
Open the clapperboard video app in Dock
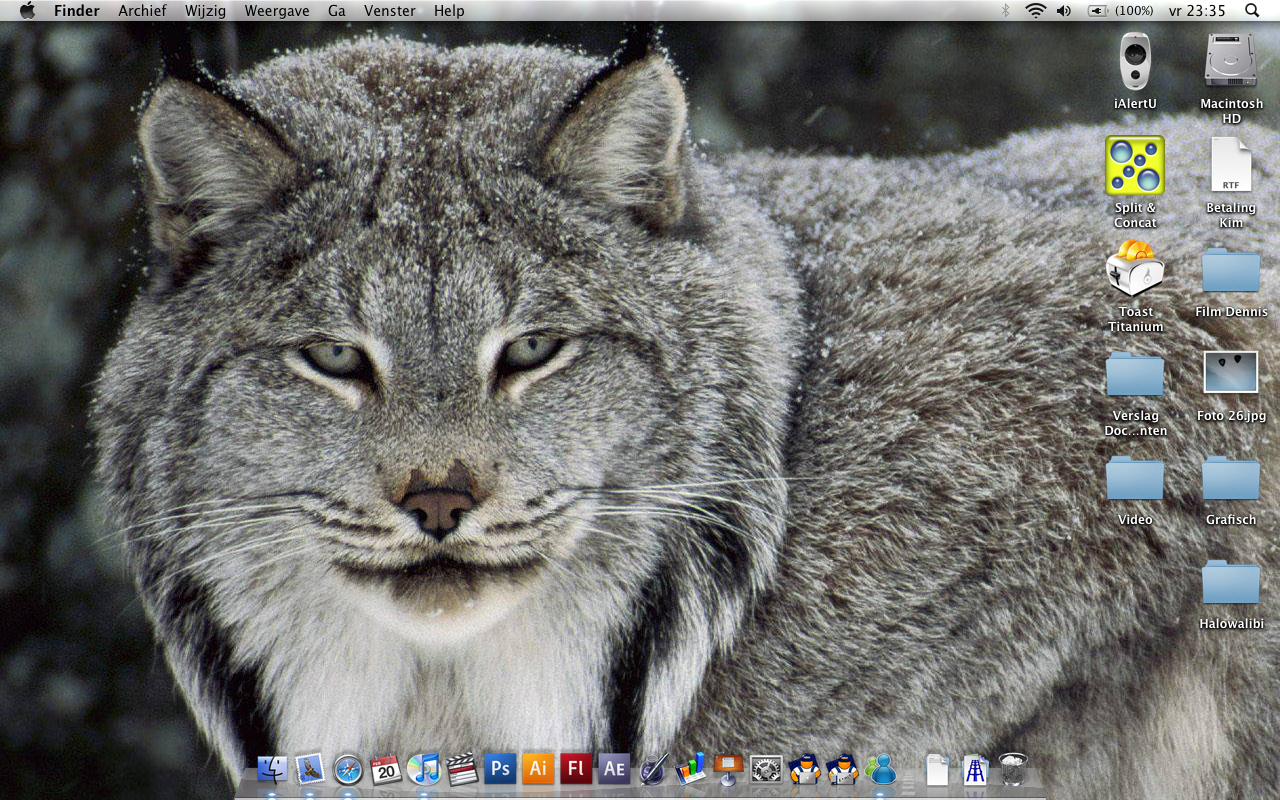[x=462, y=769]
